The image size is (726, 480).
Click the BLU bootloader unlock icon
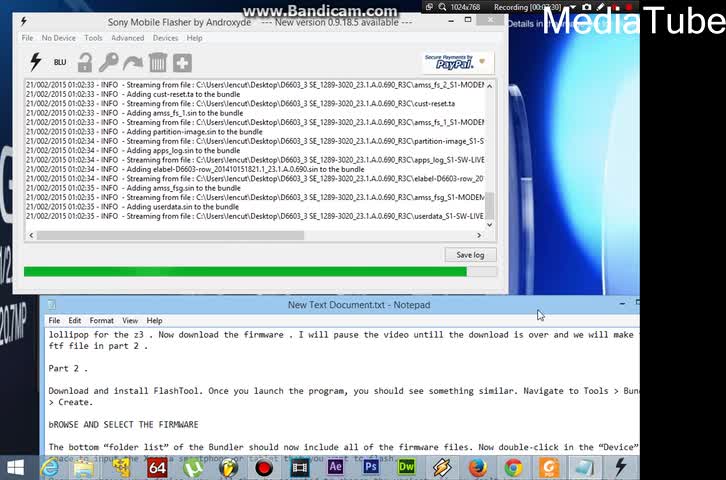(60, 62)
